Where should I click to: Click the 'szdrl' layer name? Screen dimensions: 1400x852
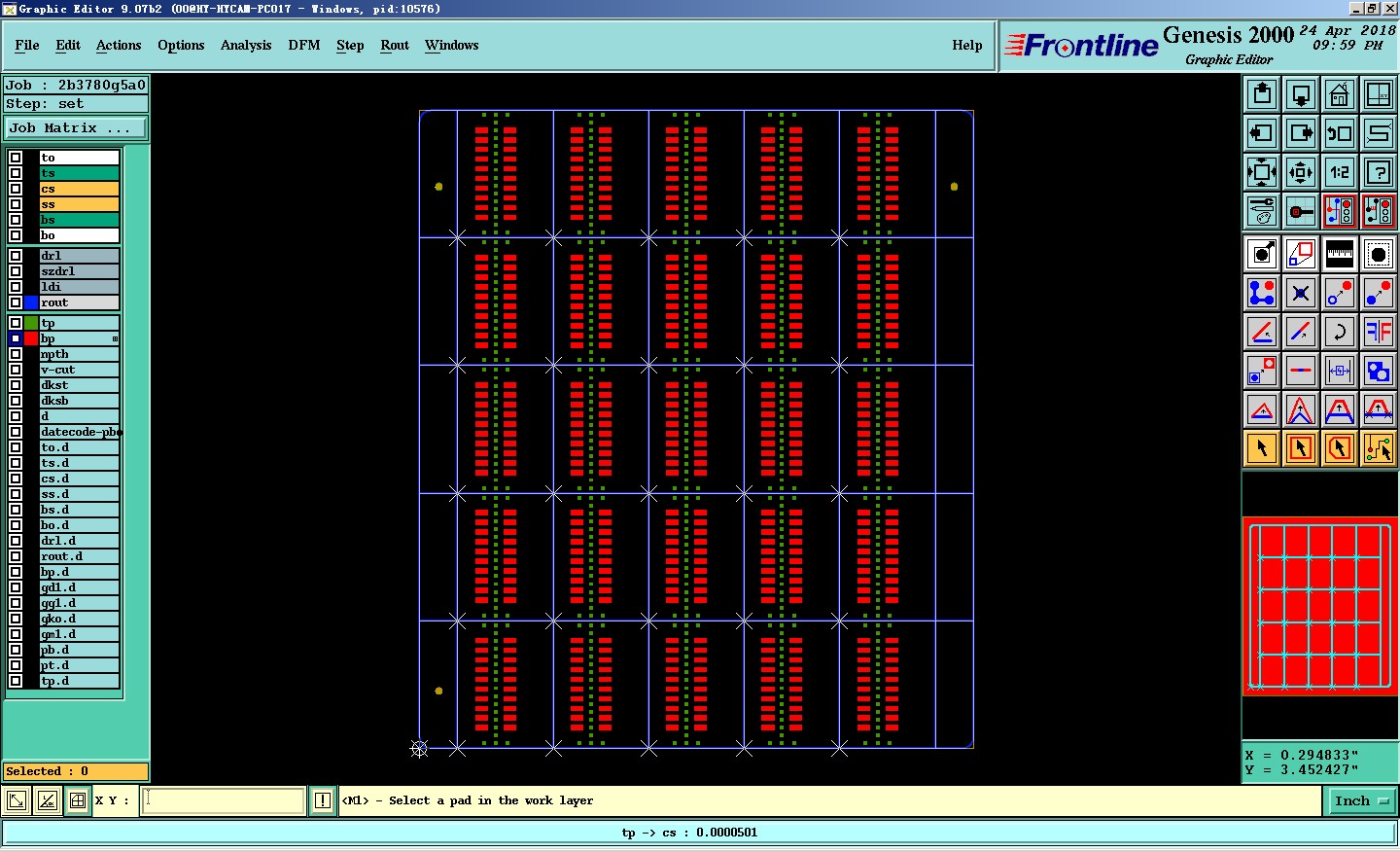pyautogui.click(x=79, y=271)
